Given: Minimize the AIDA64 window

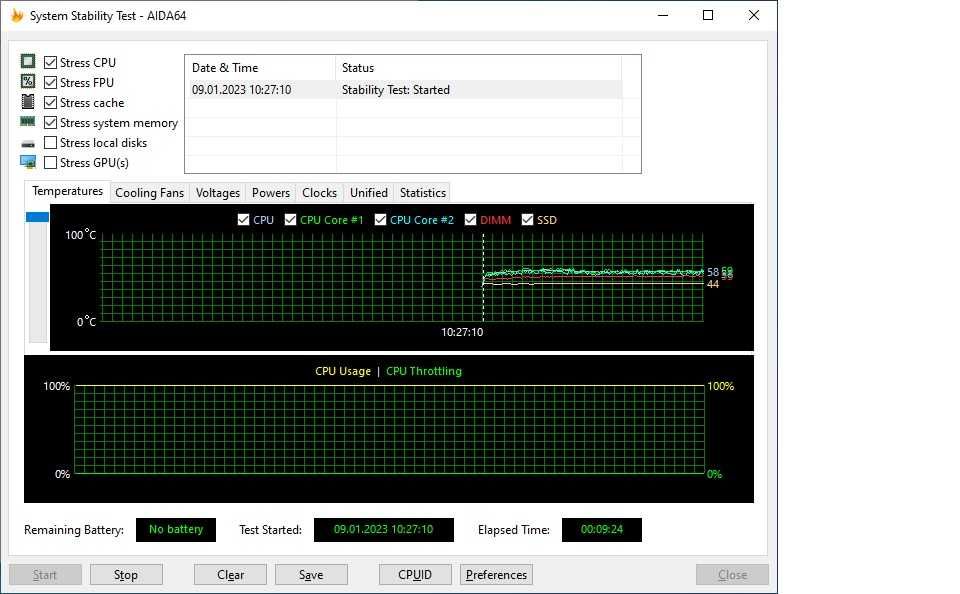Looking at the screenshot, I should (663, 15).
